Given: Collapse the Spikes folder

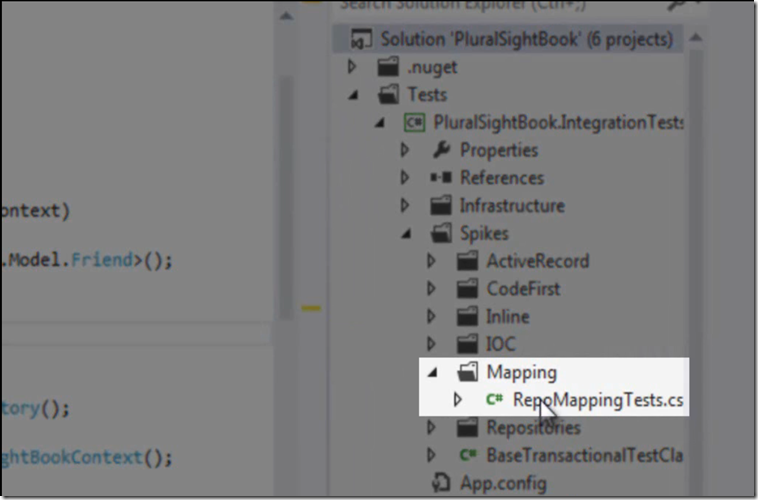Looking at the screenshot, I should (407, 234).
